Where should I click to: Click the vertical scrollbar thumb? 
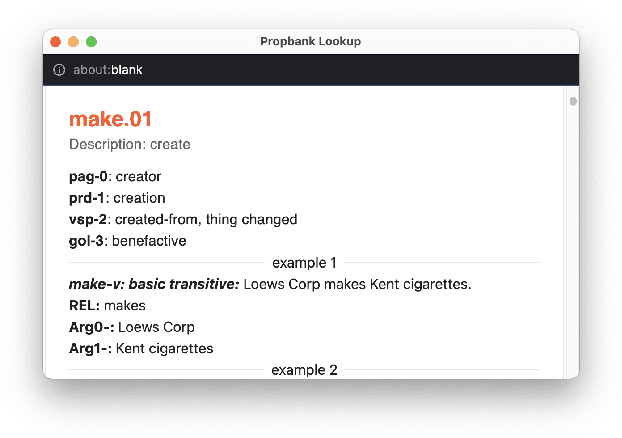573,101
